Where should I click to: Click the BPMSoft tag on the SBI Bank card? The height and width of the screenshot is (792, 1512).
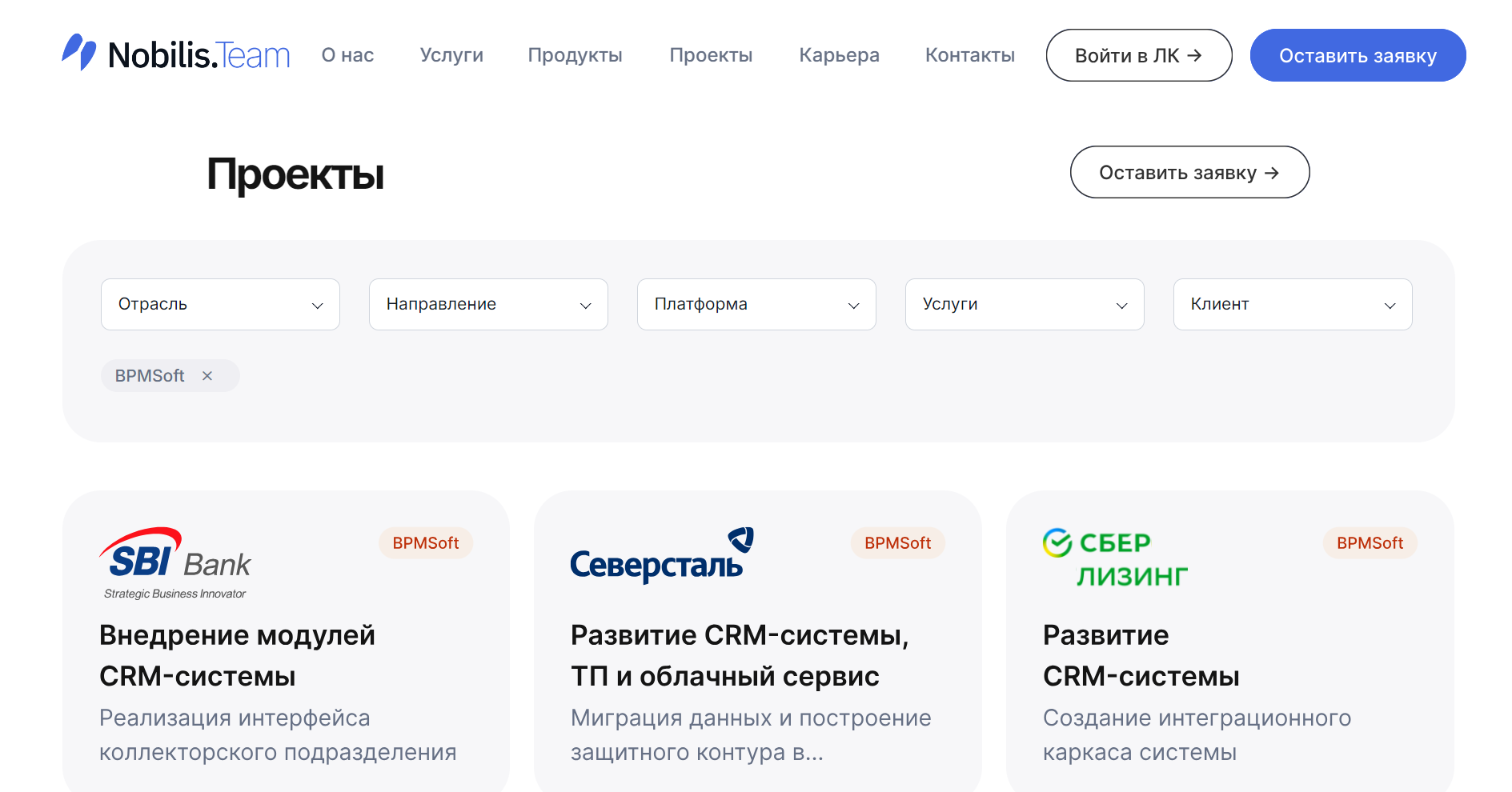(425, 543)
